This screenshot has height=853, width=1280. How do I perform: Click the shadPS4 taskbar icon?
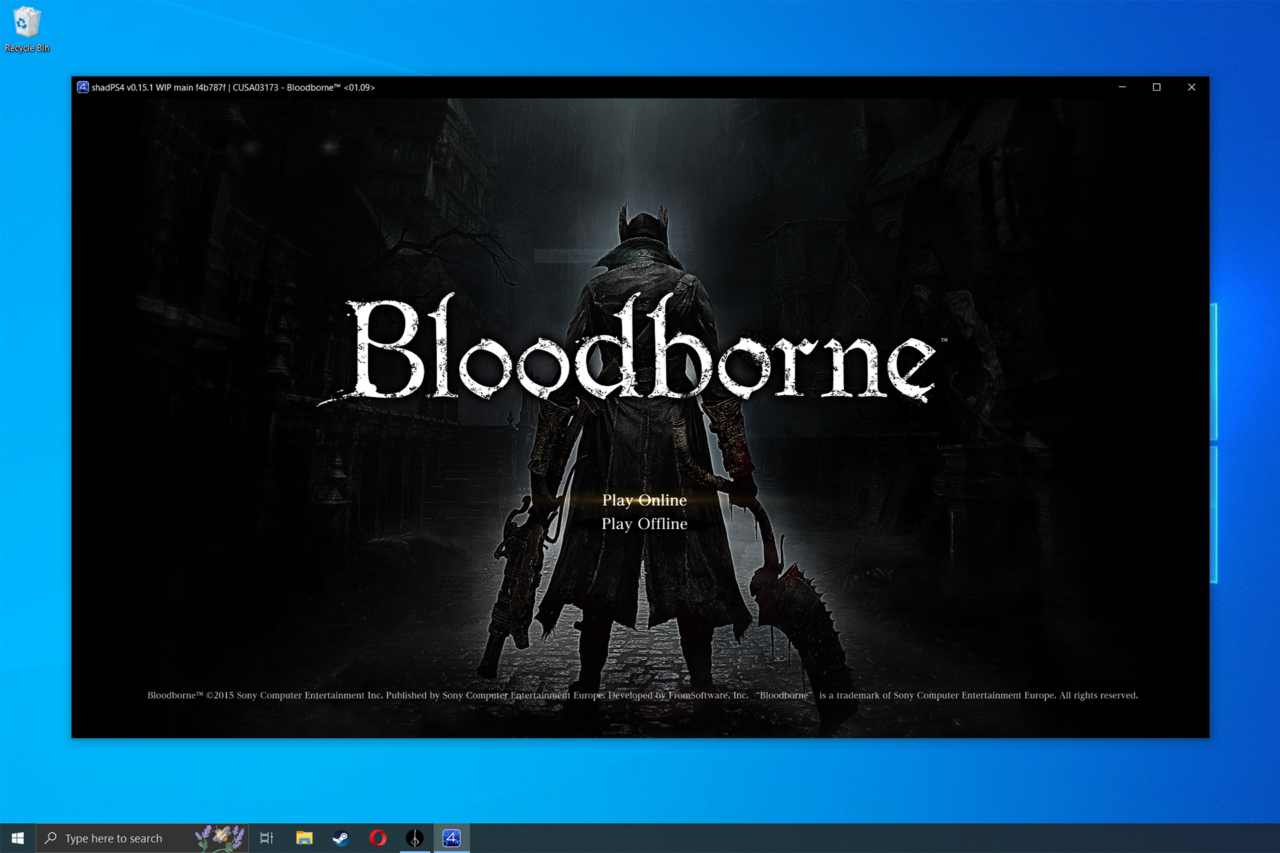pos(452,838)
